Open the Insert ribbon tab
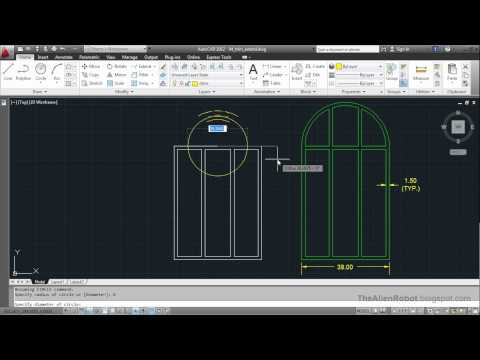 [43, 57]
